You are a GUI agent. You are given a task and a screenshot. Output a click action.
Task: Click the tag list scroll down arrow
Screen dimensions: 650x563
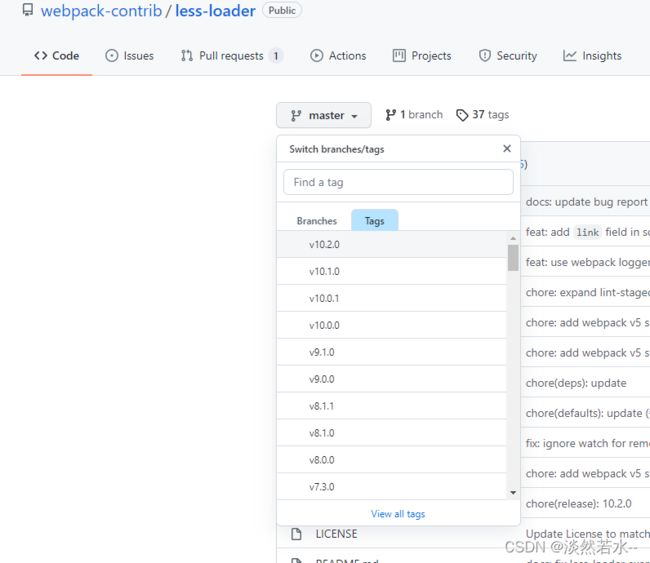point(513,493)
